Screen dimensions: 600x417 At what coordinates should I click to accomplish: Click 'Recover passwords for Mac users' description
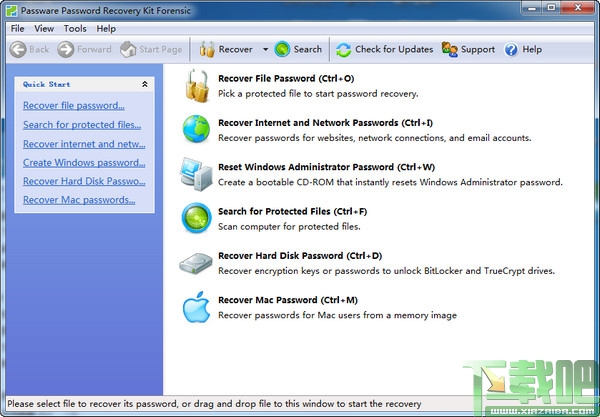(338, 316)
